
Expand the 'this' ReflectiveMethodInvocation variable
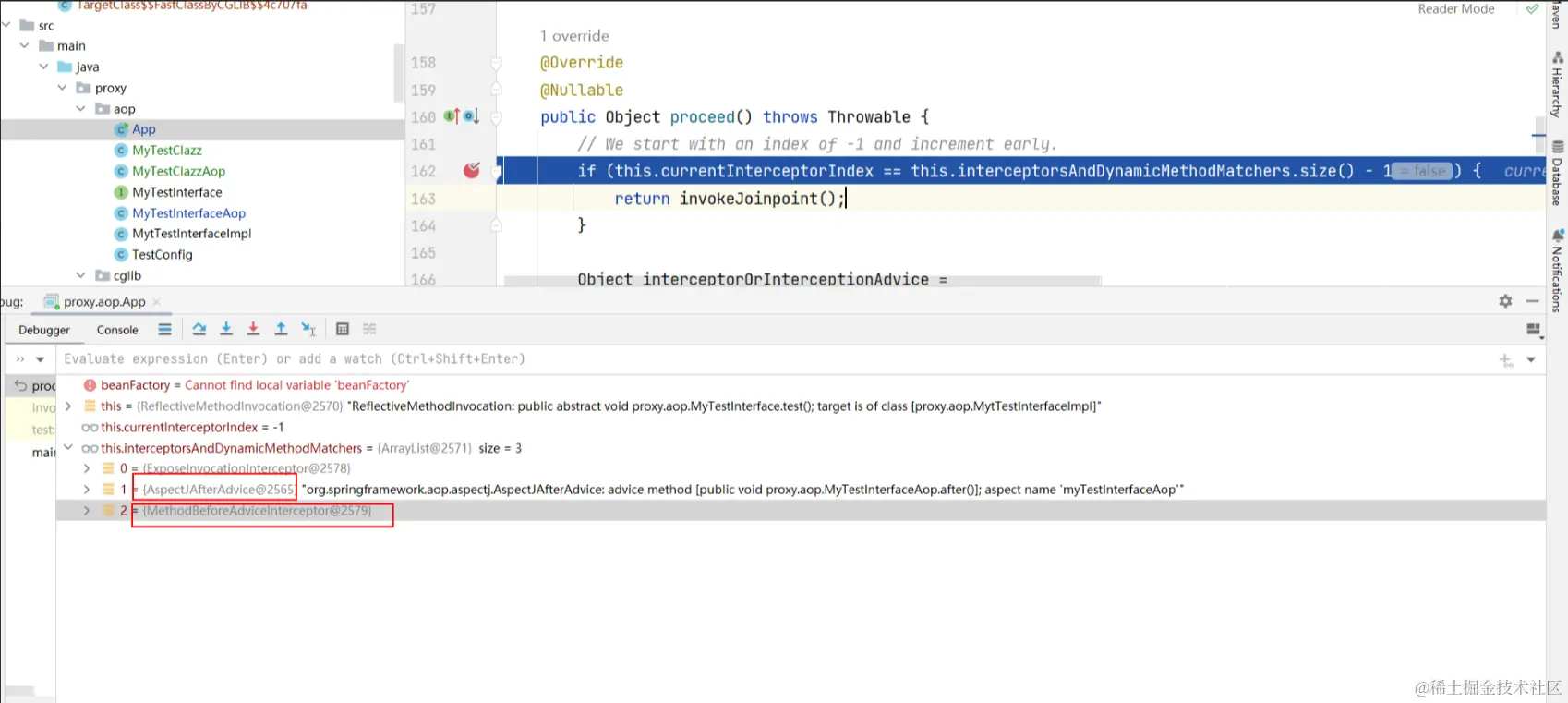[68, 406]
